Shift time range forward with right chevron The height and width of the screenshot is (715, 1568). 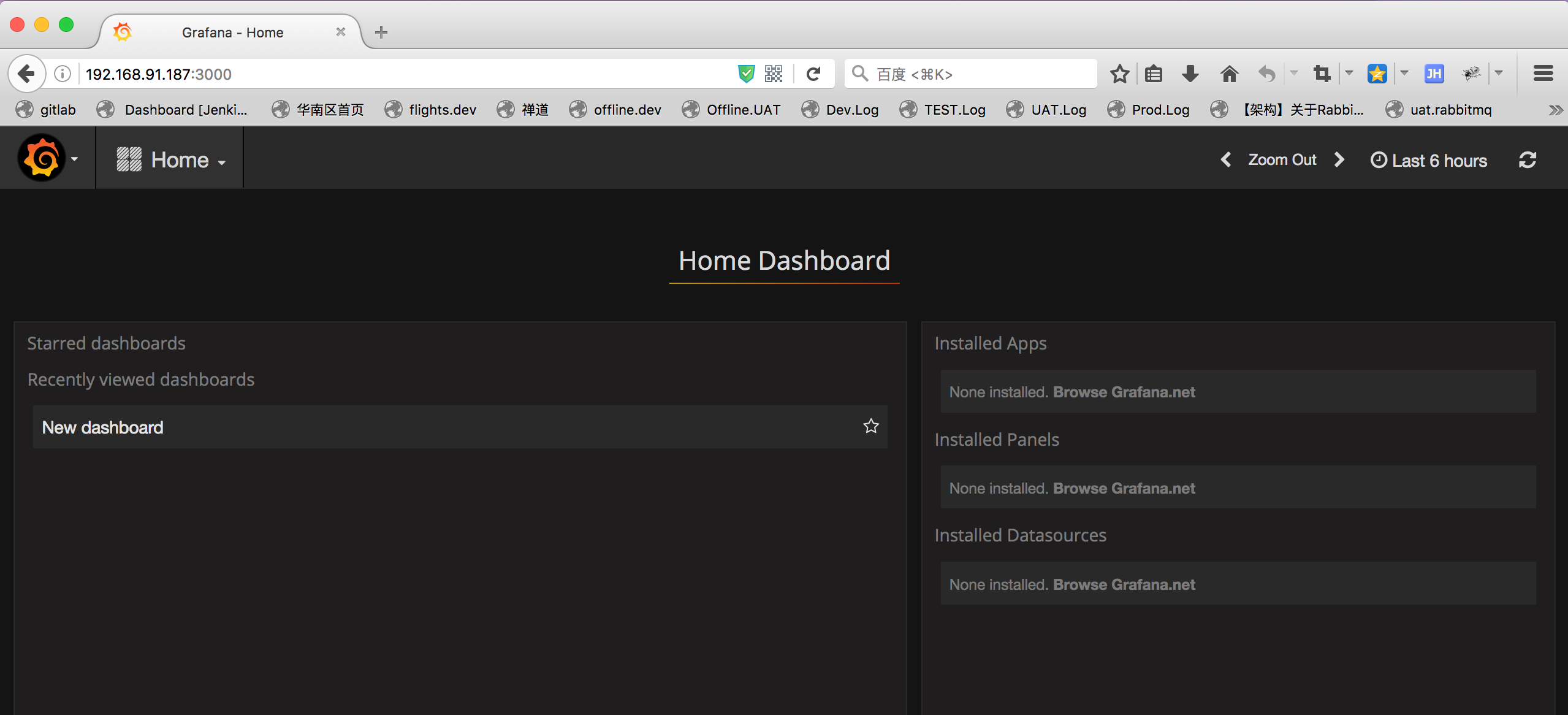pos(1339,160)
